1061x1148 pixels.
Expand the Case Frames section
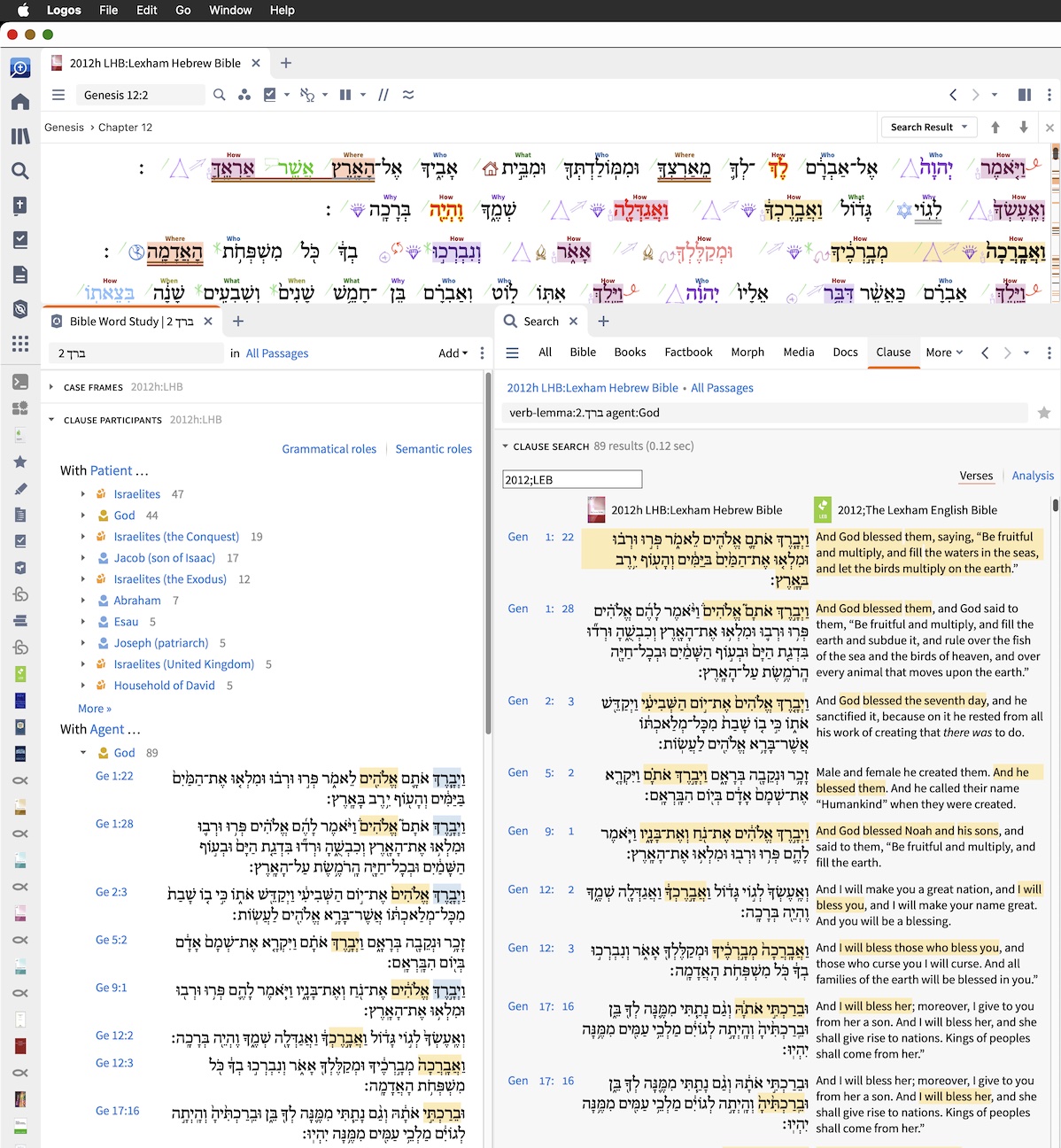(51, 387)
